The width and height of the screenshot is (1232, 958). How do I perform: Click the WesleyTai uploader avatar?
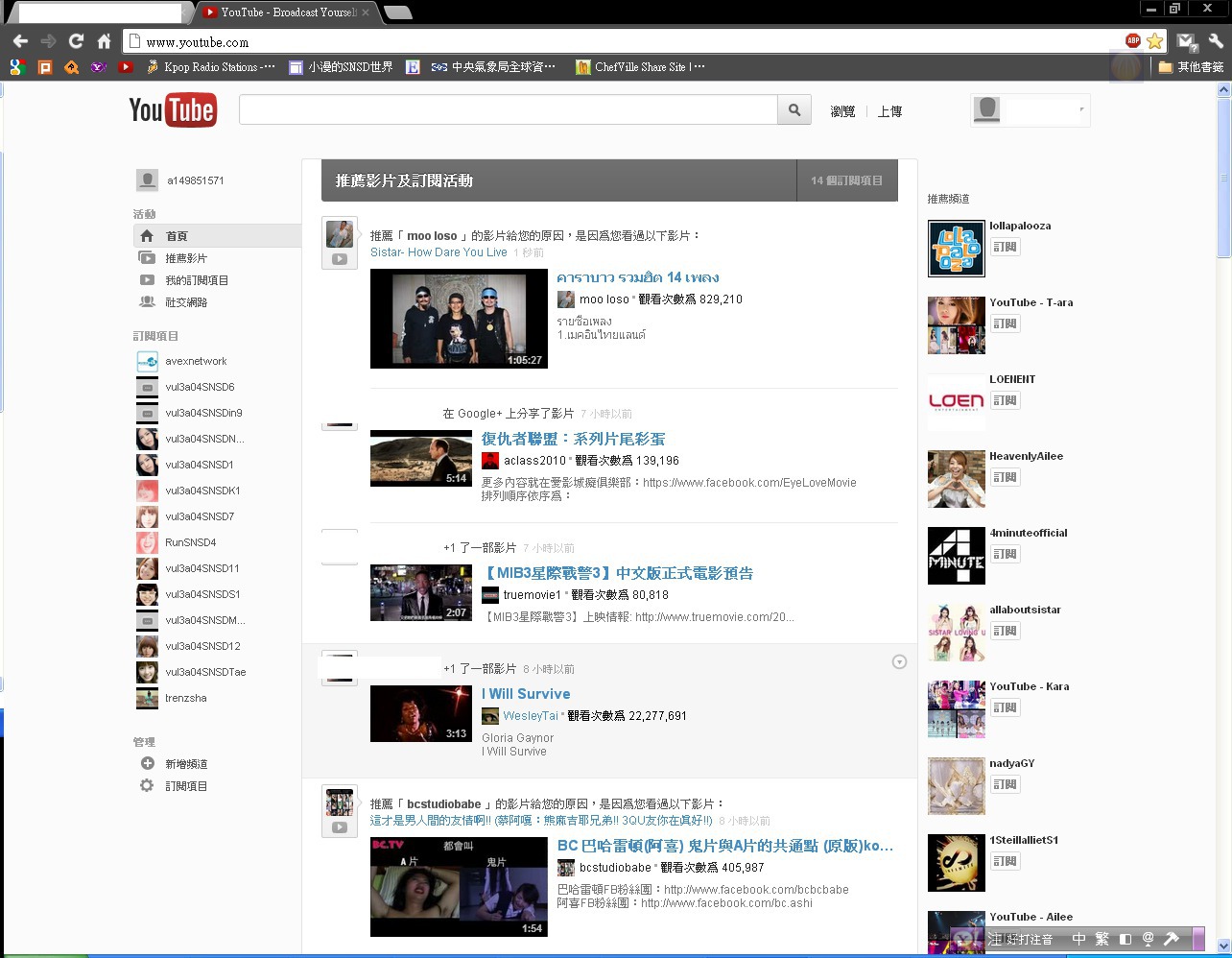[x=490, y=715]
